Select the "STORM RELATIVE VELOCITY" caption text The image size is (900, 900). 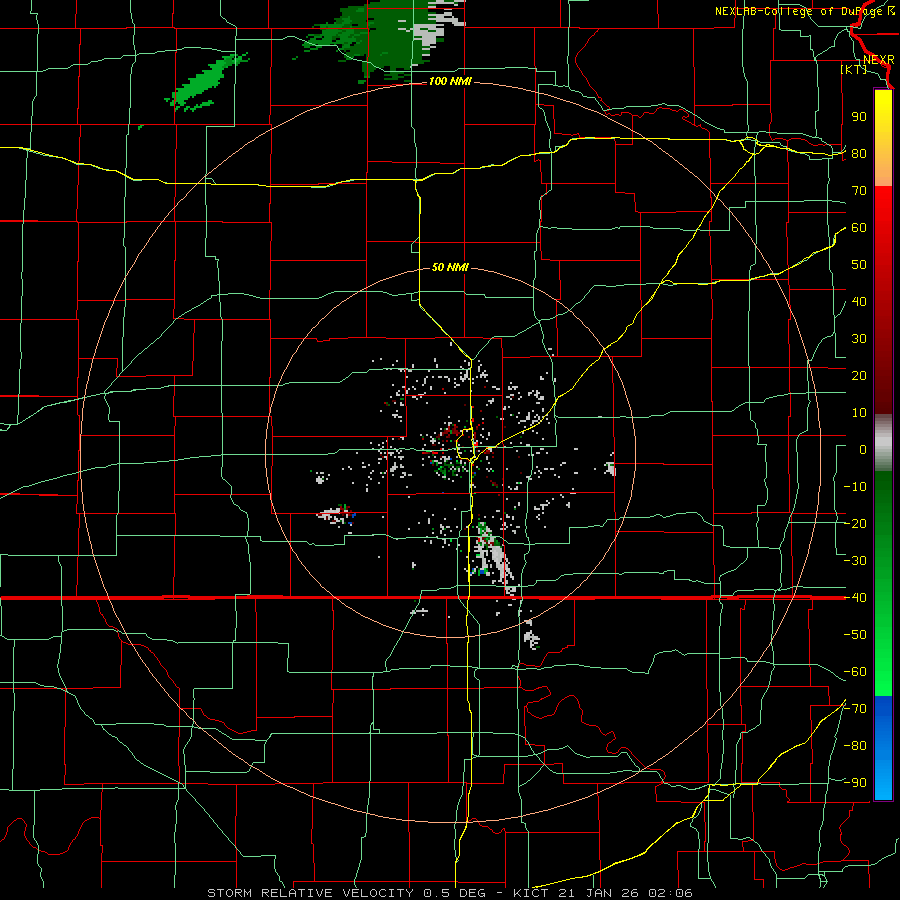click(310, 893)
